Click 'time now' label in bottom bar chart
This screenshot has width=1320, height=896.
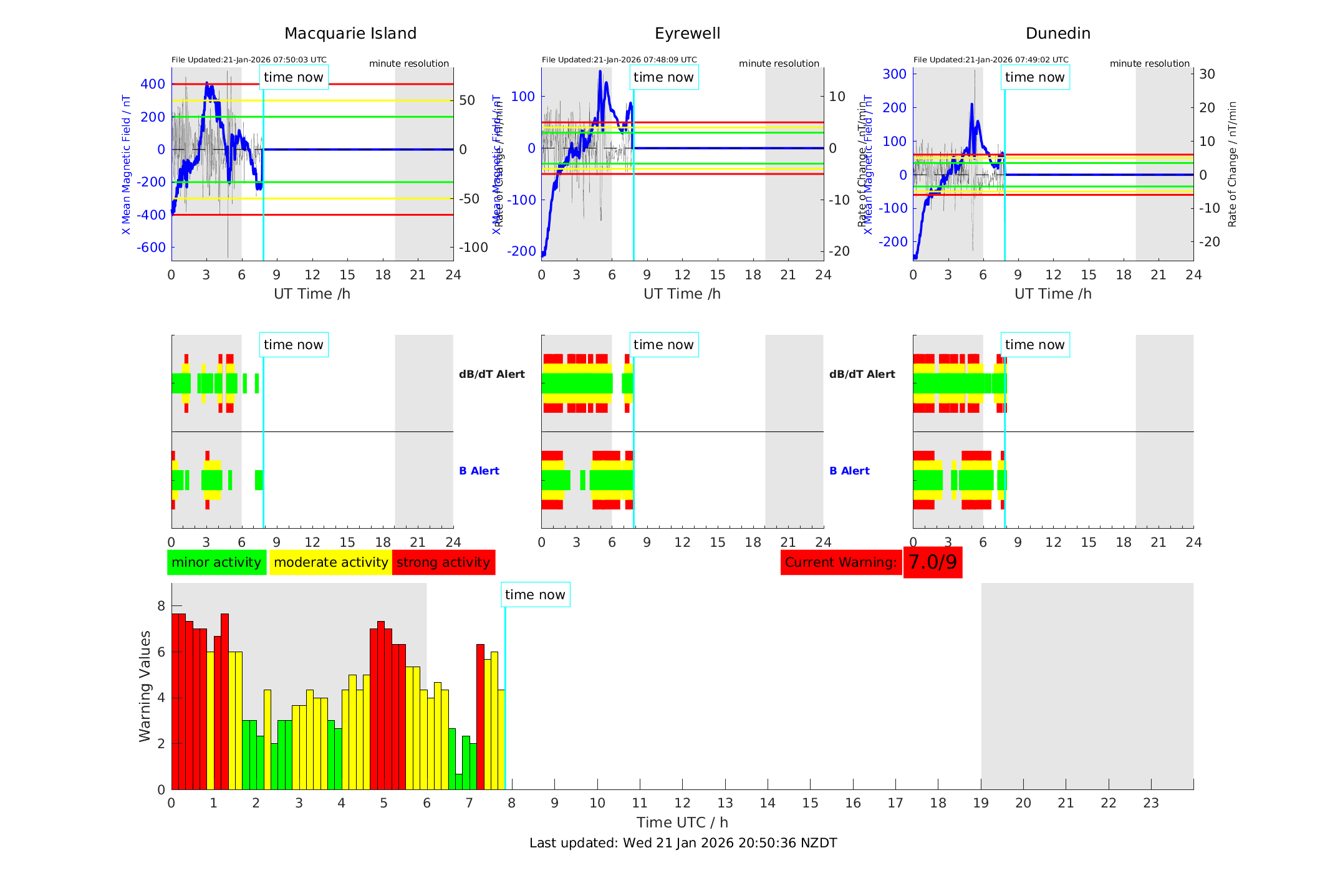coord(535,595)
